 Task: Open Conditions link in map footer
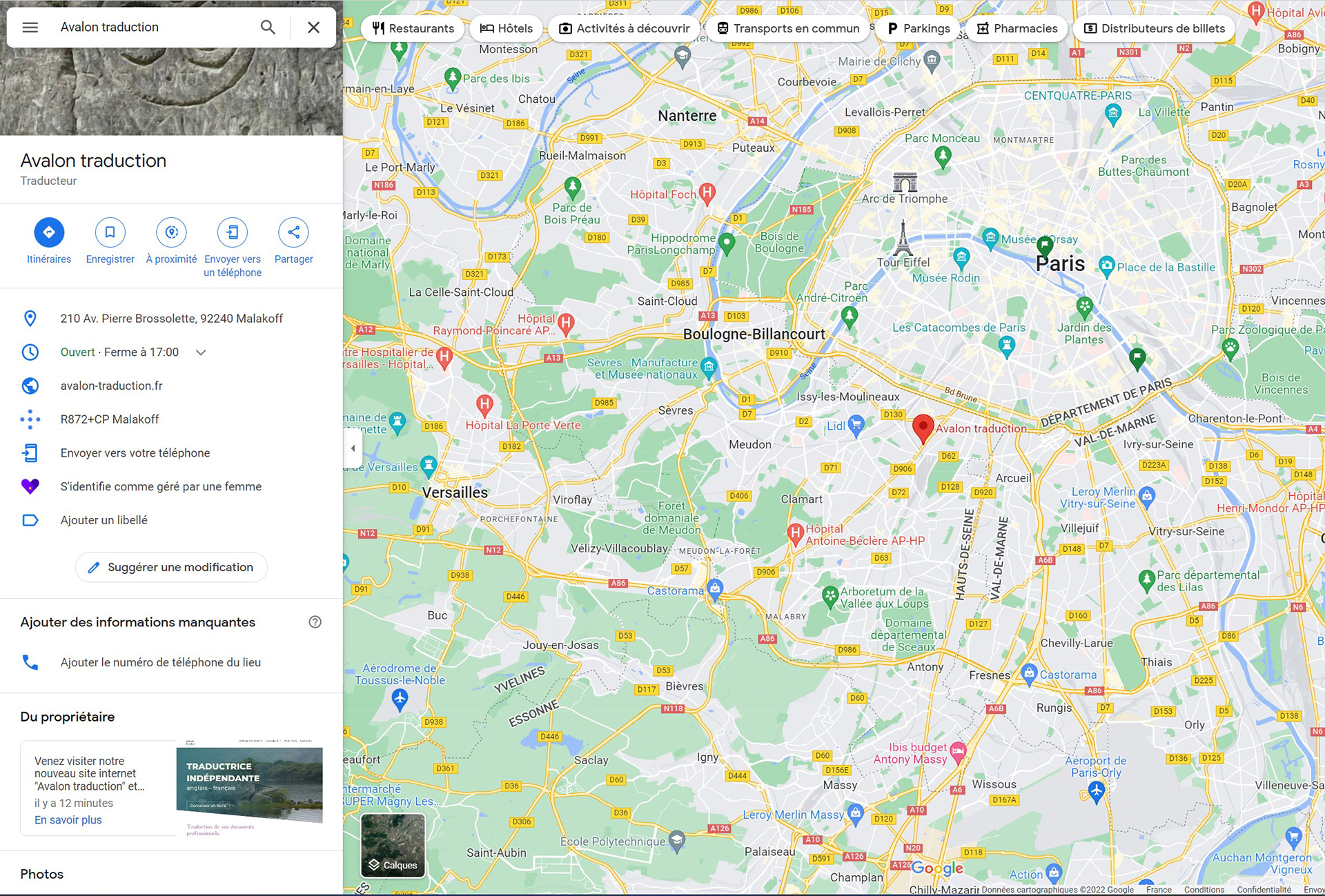[x=1204, y=890]
